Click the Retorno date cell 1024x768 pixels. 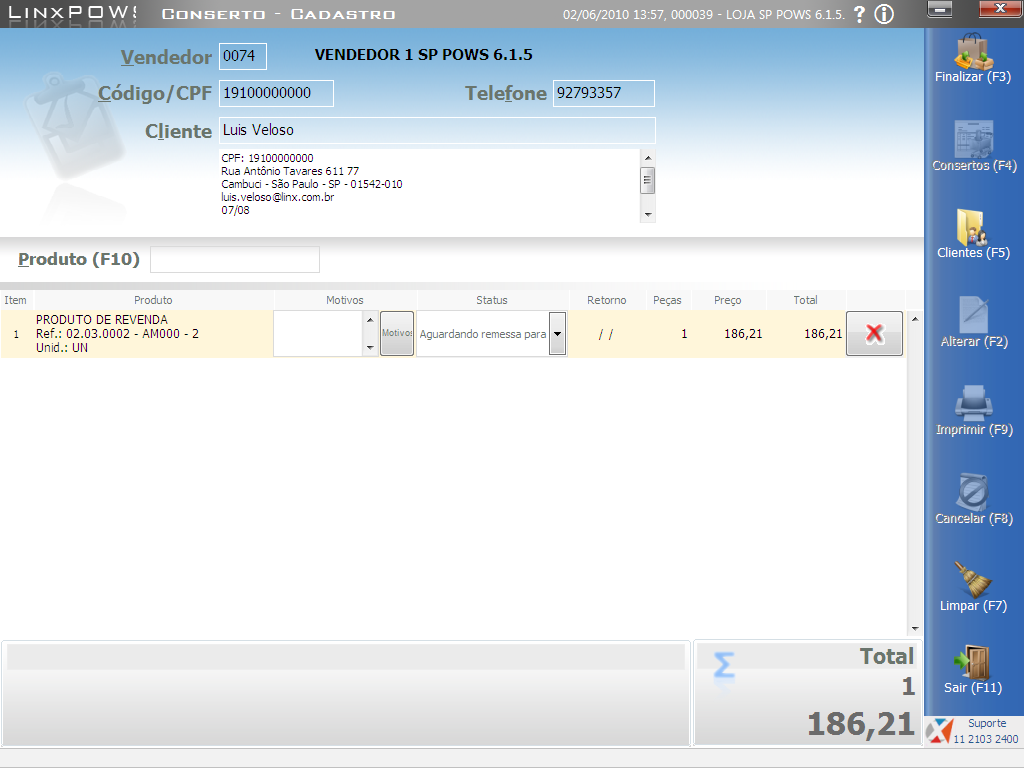[607, 334]
